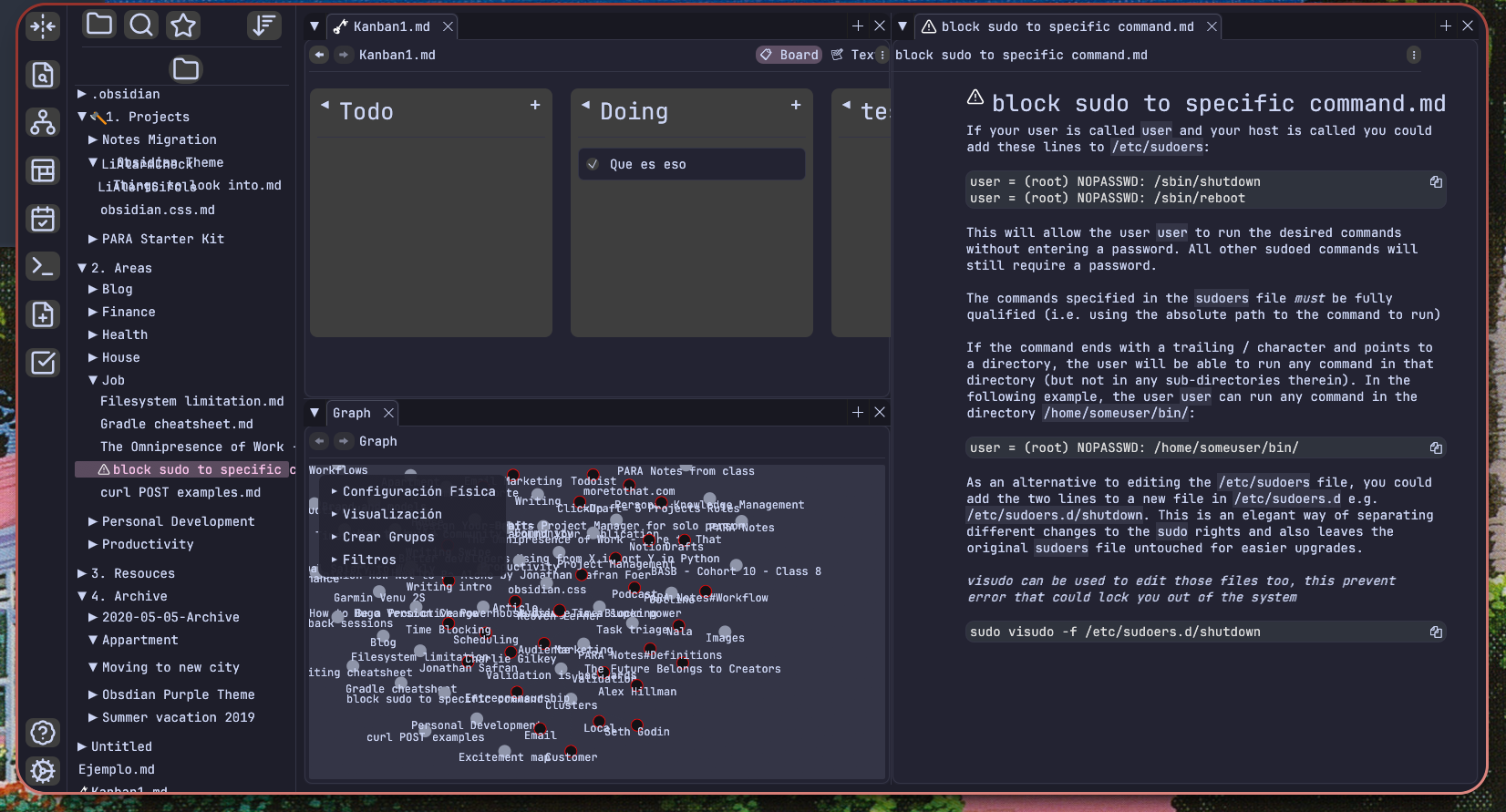Select the "Seth Godin" graph node
The width and height of the screenshot is (1506, 812).
pos(637,725)
